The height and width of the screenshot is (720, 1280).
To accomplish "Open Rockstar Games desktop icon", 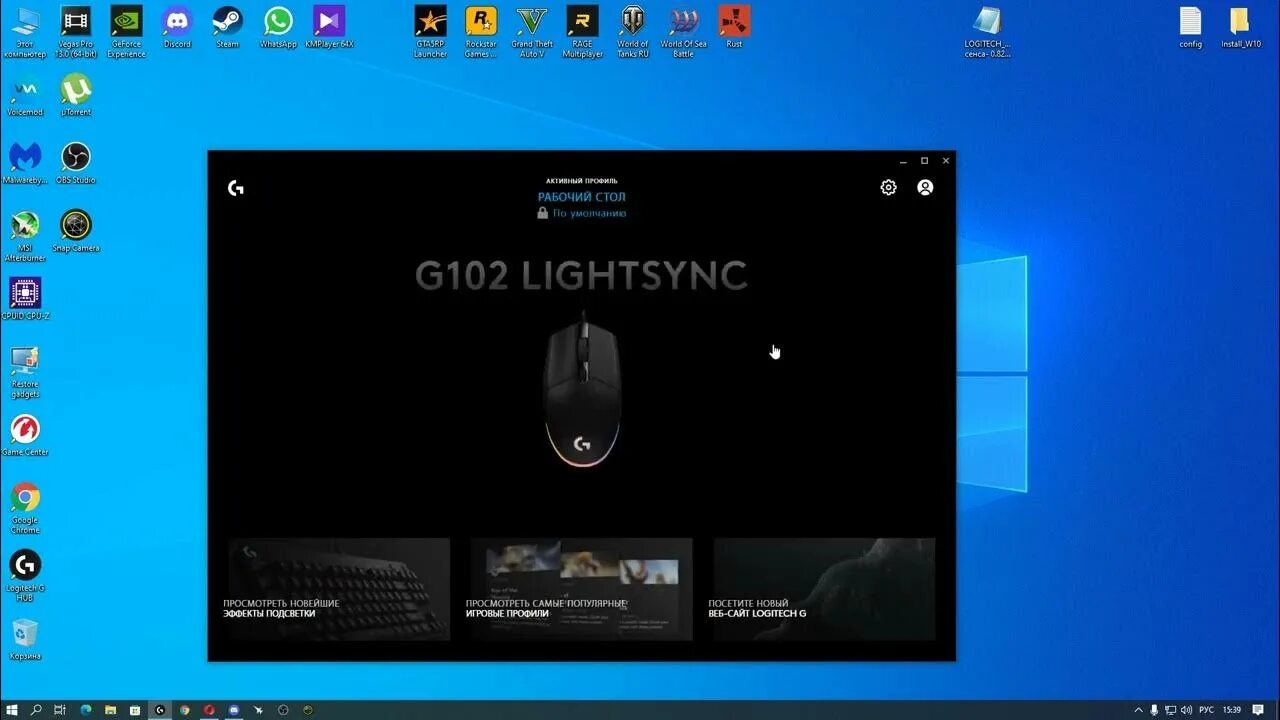I will [x=481, y=32].
